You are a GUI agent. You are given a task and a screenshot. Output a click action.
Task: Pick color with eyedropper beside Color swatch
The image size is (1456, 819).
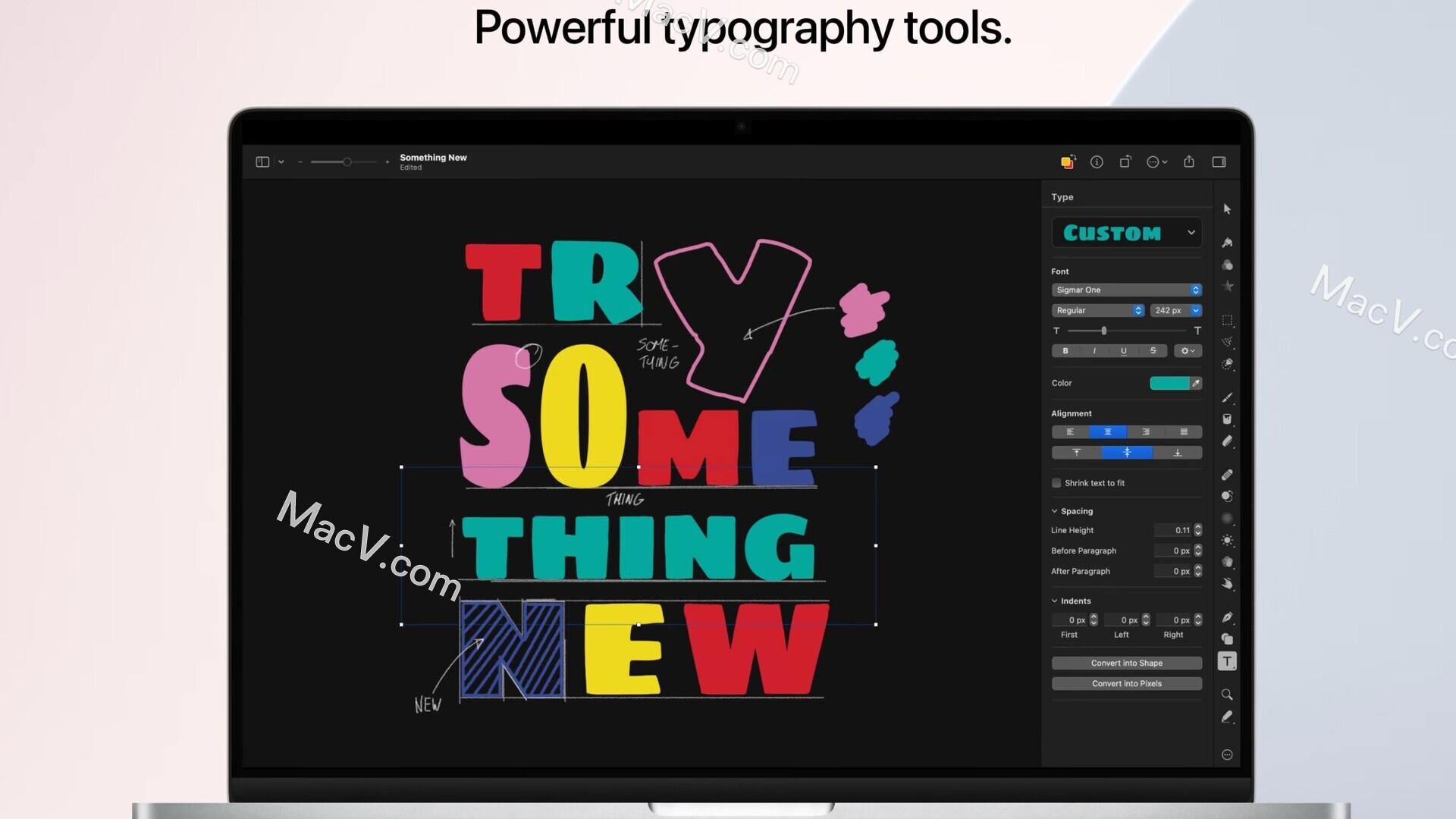pyautogui.click(x=1197, y=383)
